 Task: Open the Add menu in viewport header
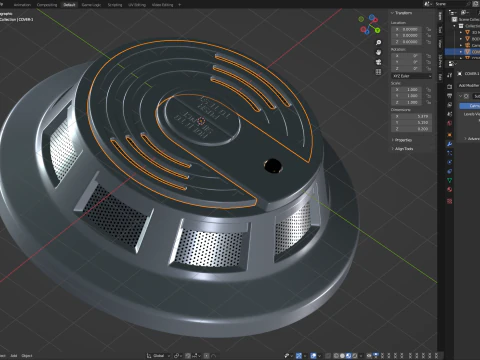14,356
